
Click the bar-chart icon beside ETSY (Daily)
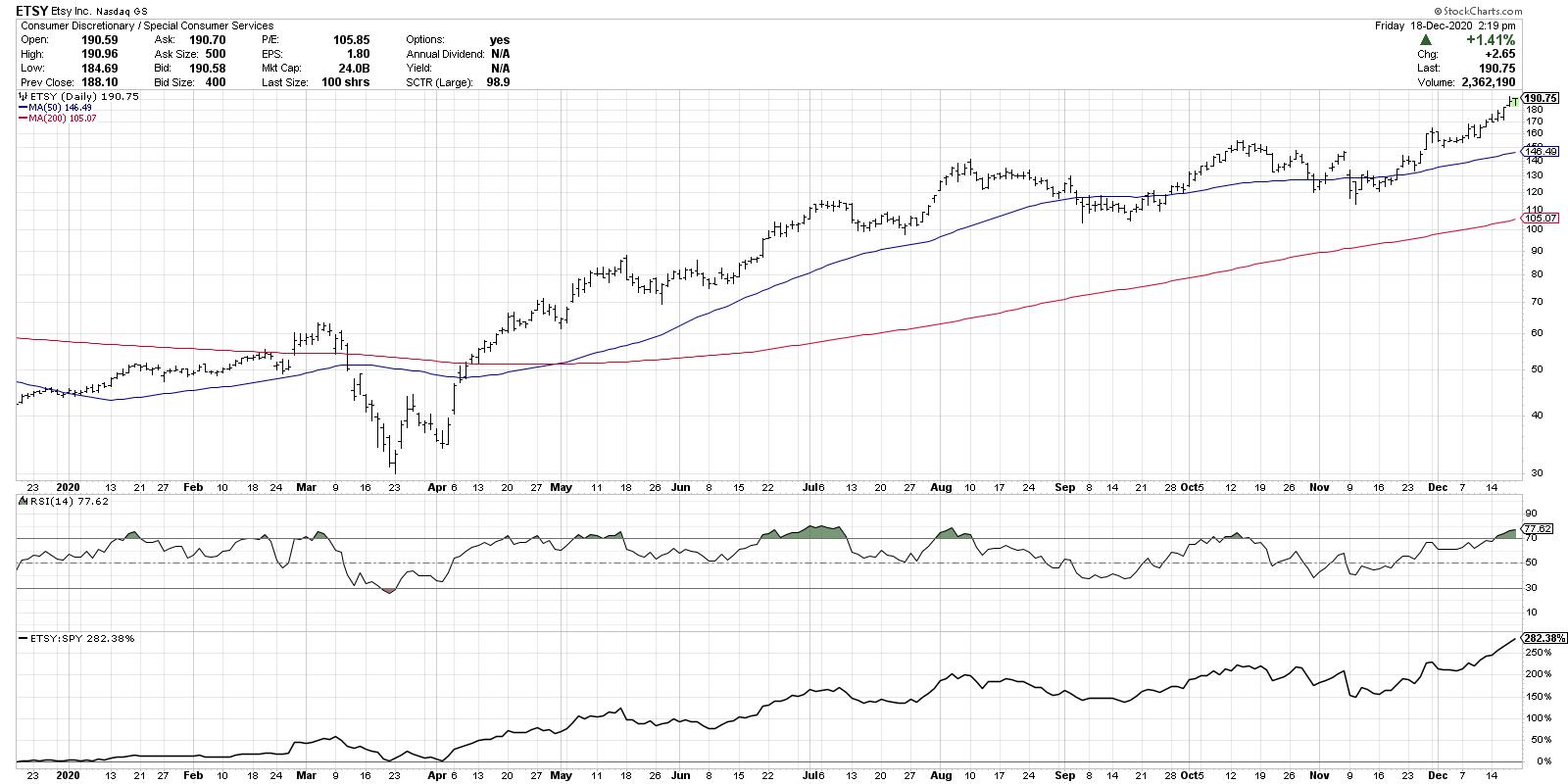pyautogui.click(x=23, y=98)
